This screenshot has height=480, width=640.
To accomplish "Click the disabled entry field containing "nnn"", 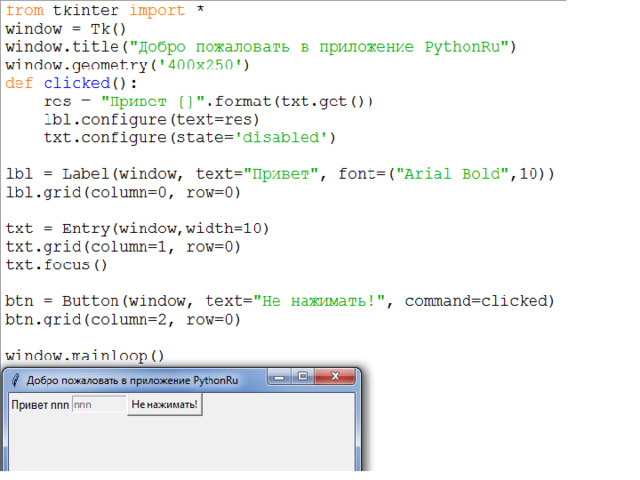I will 98,405.
